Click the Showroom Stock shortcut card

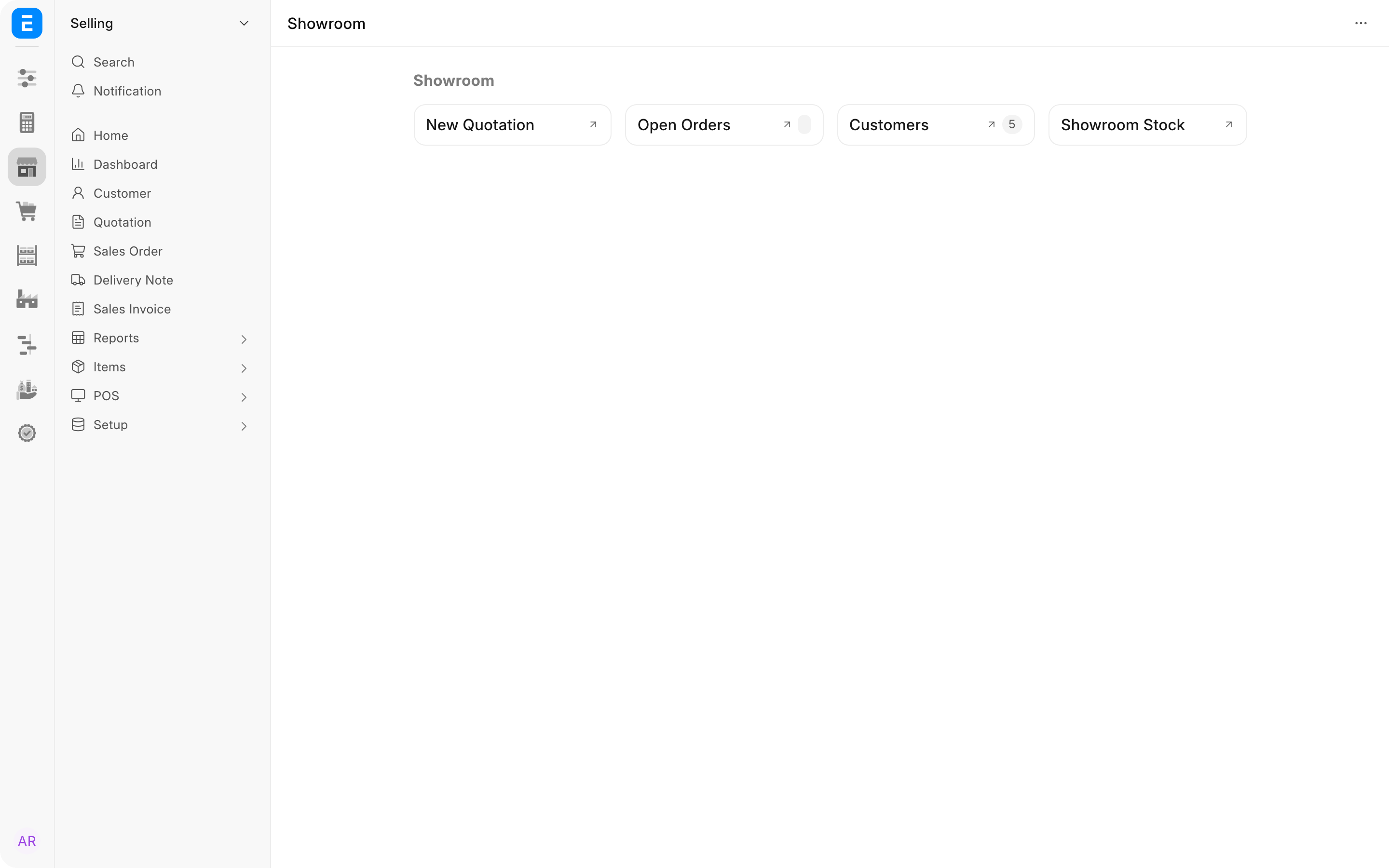point(1147,124)
